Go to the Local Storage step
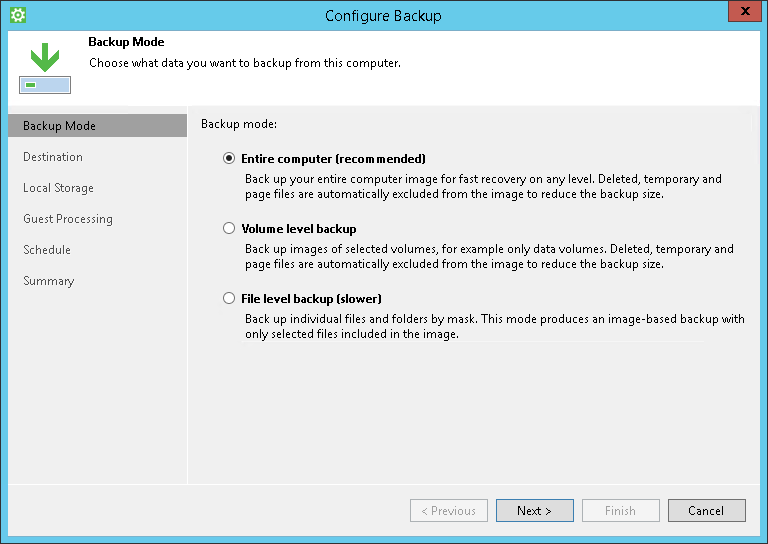 pos(58,188)
